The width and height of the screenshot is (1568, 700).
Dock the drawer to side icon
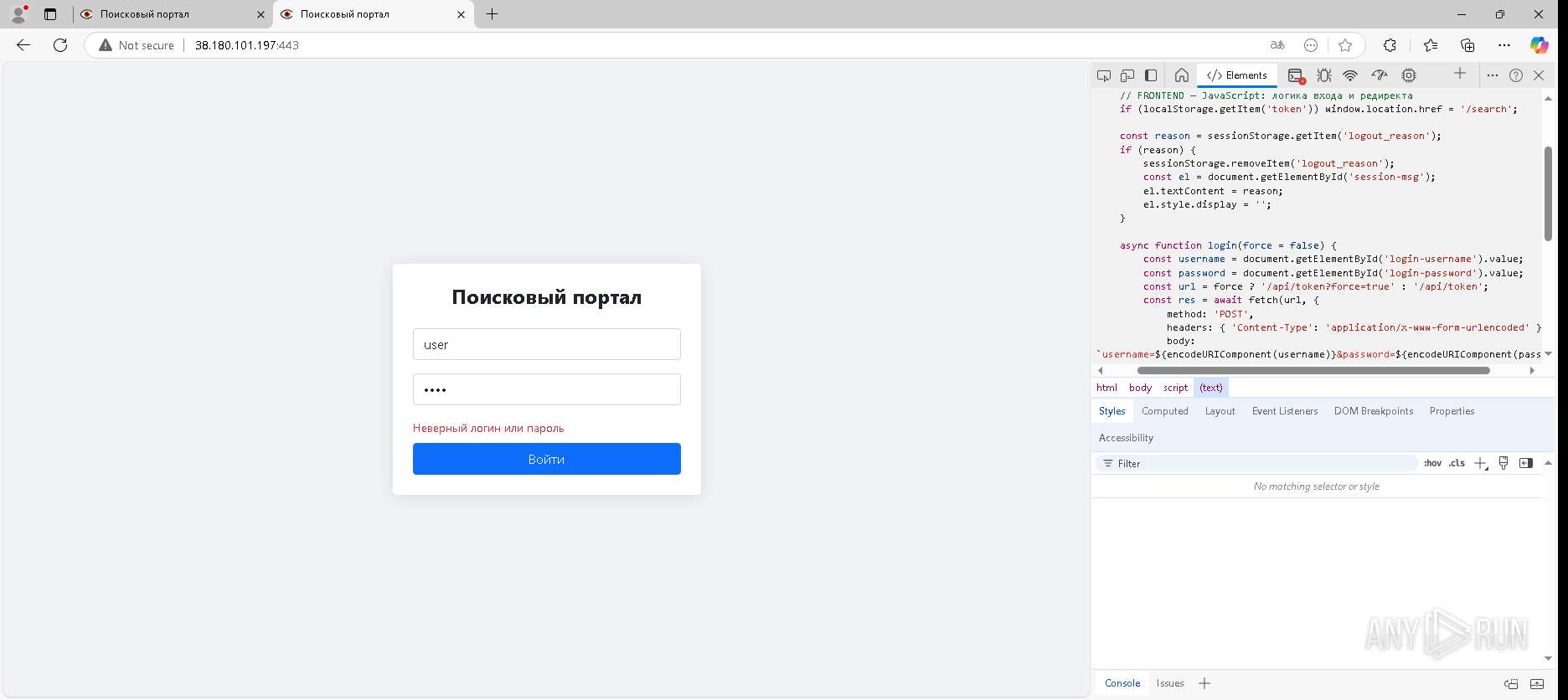click(1511, 684)
